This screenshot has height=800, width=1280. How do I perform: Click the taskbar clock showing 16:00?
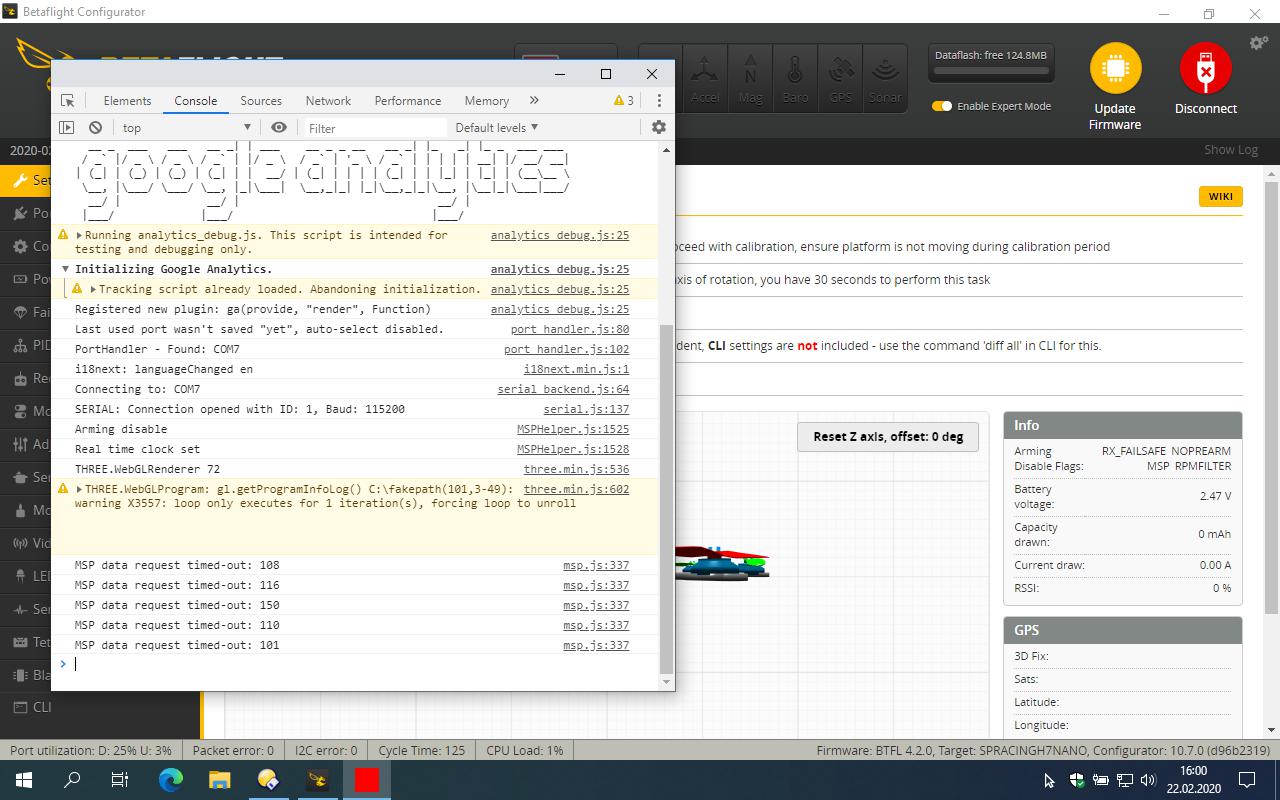(1192, 780)
